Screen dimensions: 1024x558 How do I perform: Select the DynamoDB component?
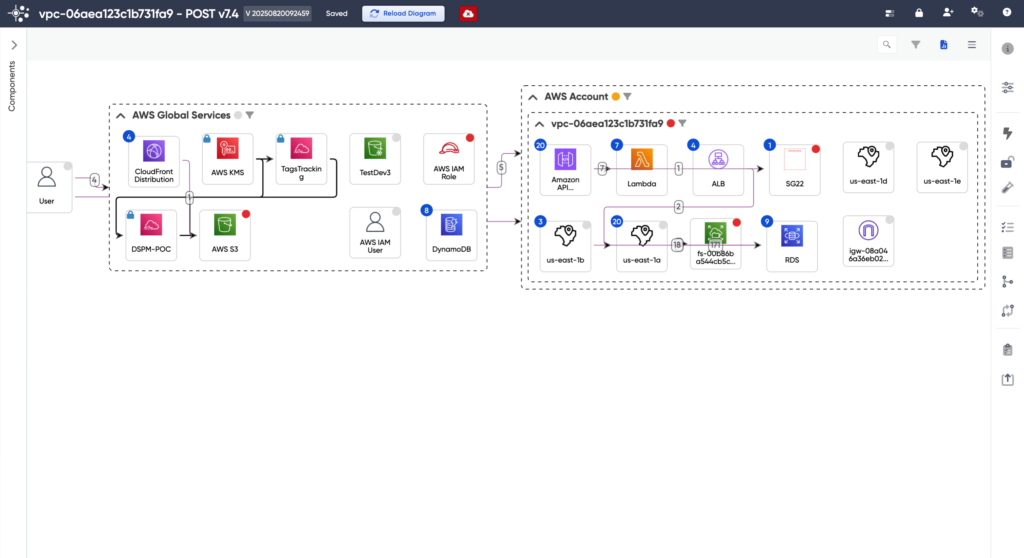451,235
